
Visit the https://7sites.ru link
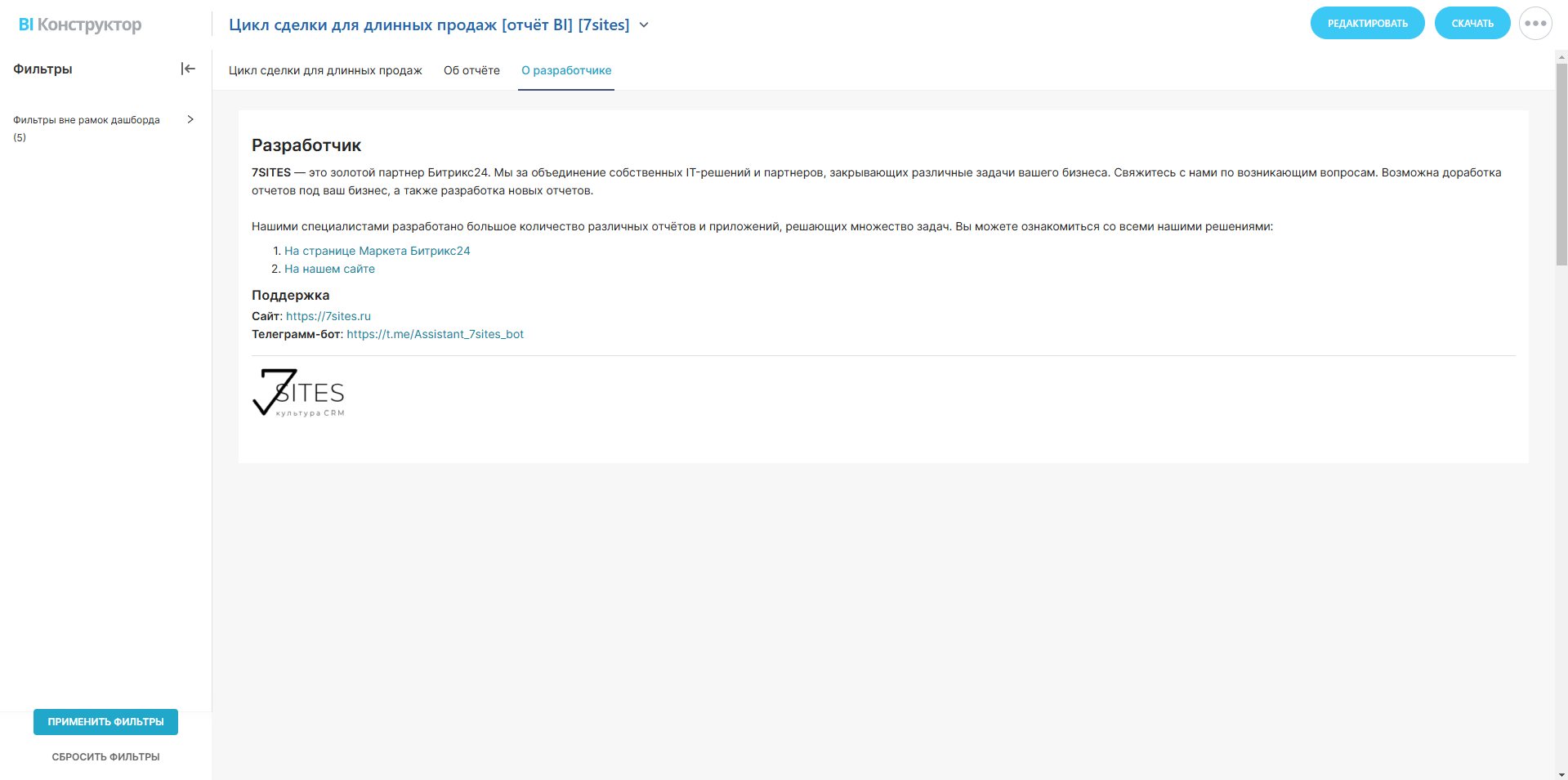click(328, 316)
